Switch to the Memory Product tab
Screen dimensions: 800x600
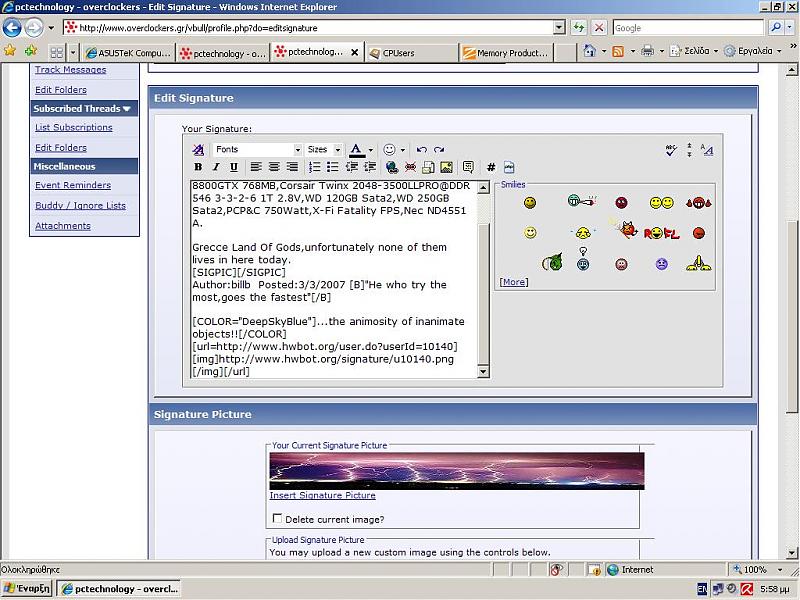pyautogui.click(x=507, y=53)
